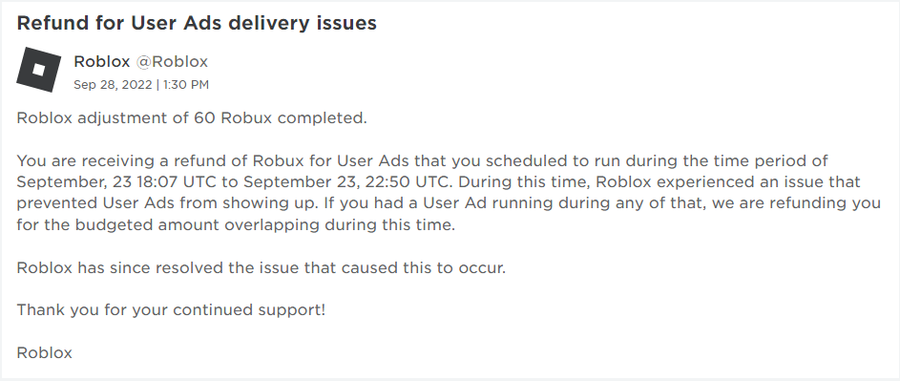Screen dimensions: 900x381
Task: Click the first paragraph starting You are receiving
Action: [448, 193]
